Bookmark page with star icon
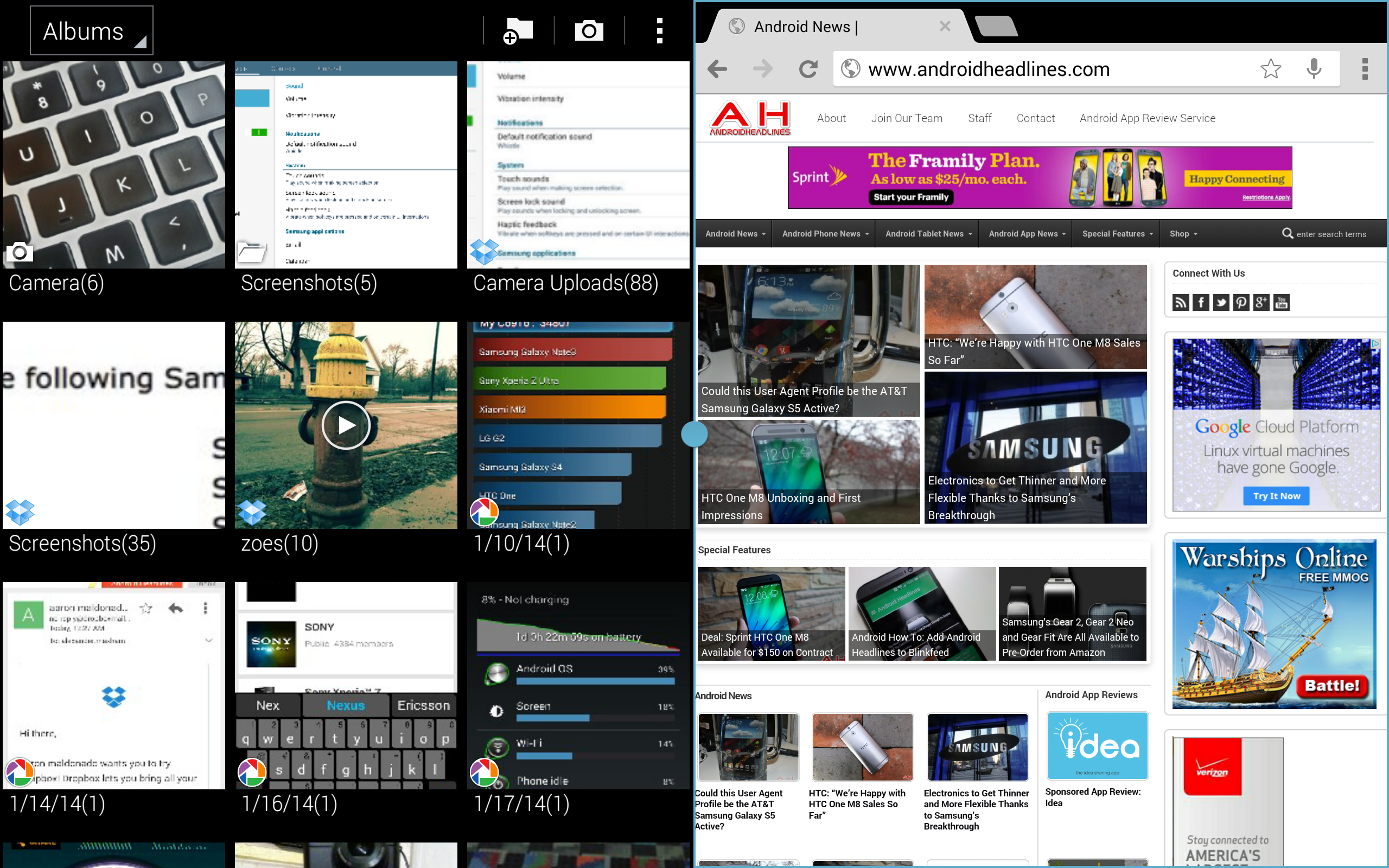Screen dimensions: 1389x868 coord(1270,69)
